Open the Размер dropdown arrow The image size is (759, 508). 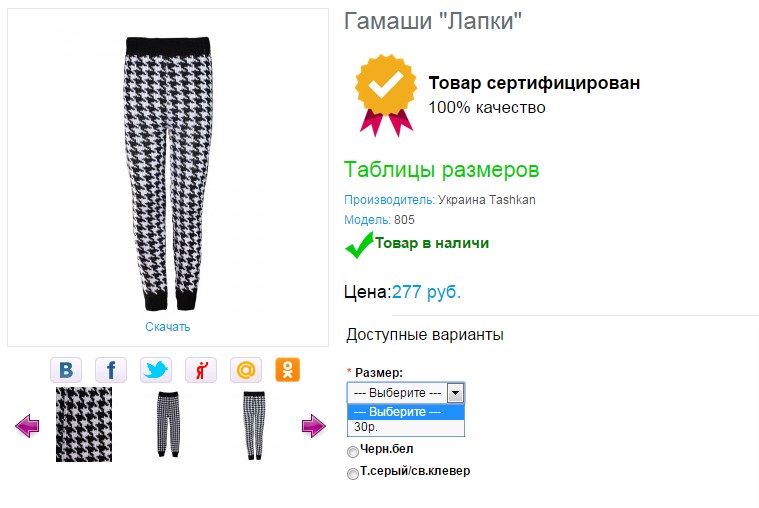click(x=455, y=393)
